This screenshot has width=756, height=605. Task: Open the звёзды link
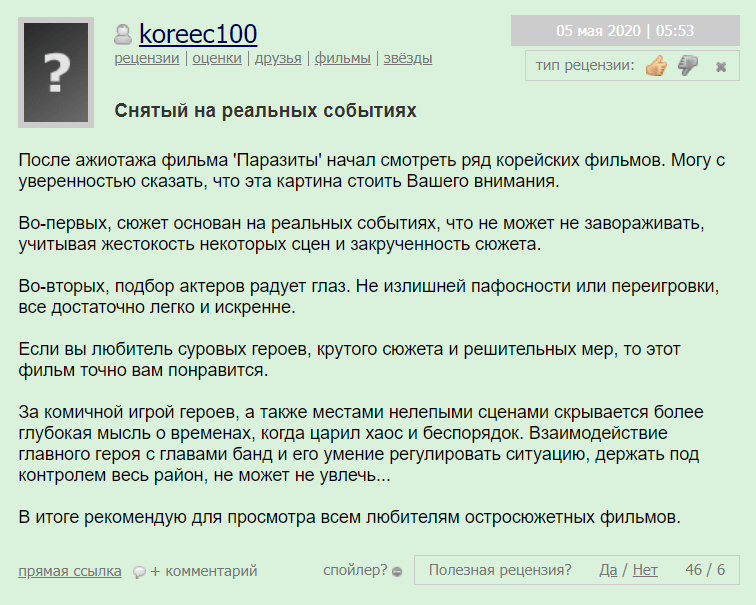click(x=408, y=58)
